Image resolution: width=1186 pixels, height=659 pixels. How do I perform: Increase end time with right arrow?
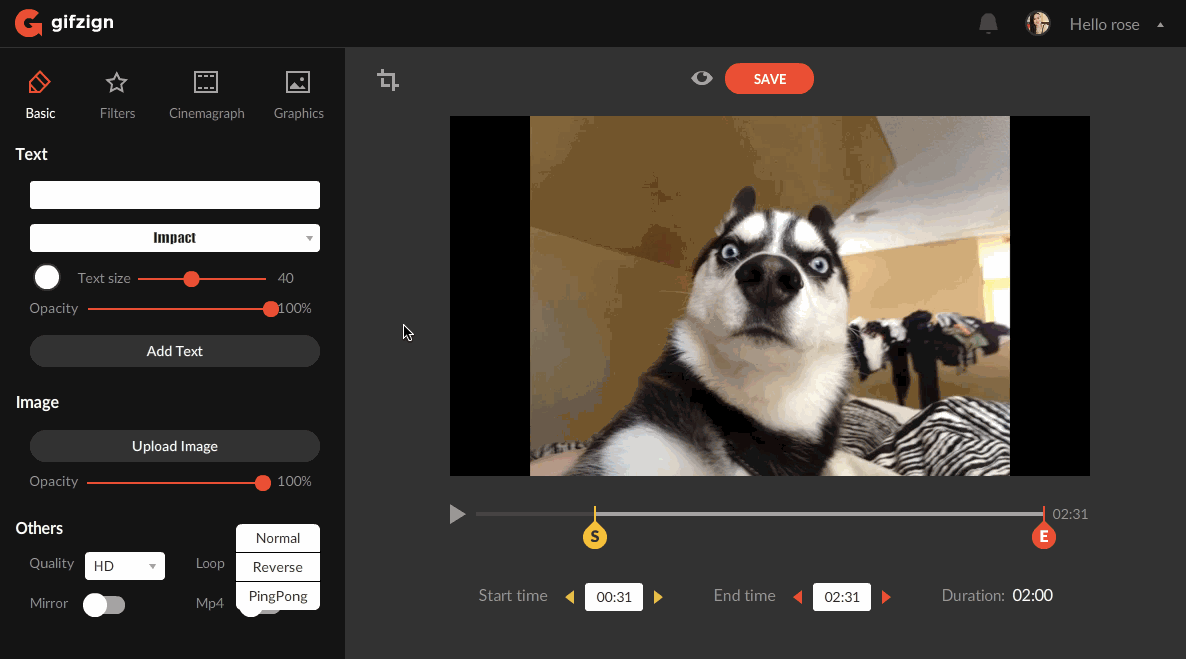pos(886,597)
